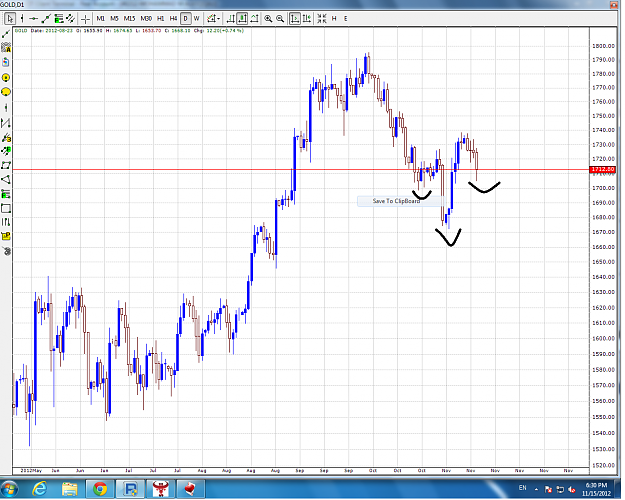Select the triangle shape tool
Image resolution: width=625 pixels, height=500 pixels.
6,180
